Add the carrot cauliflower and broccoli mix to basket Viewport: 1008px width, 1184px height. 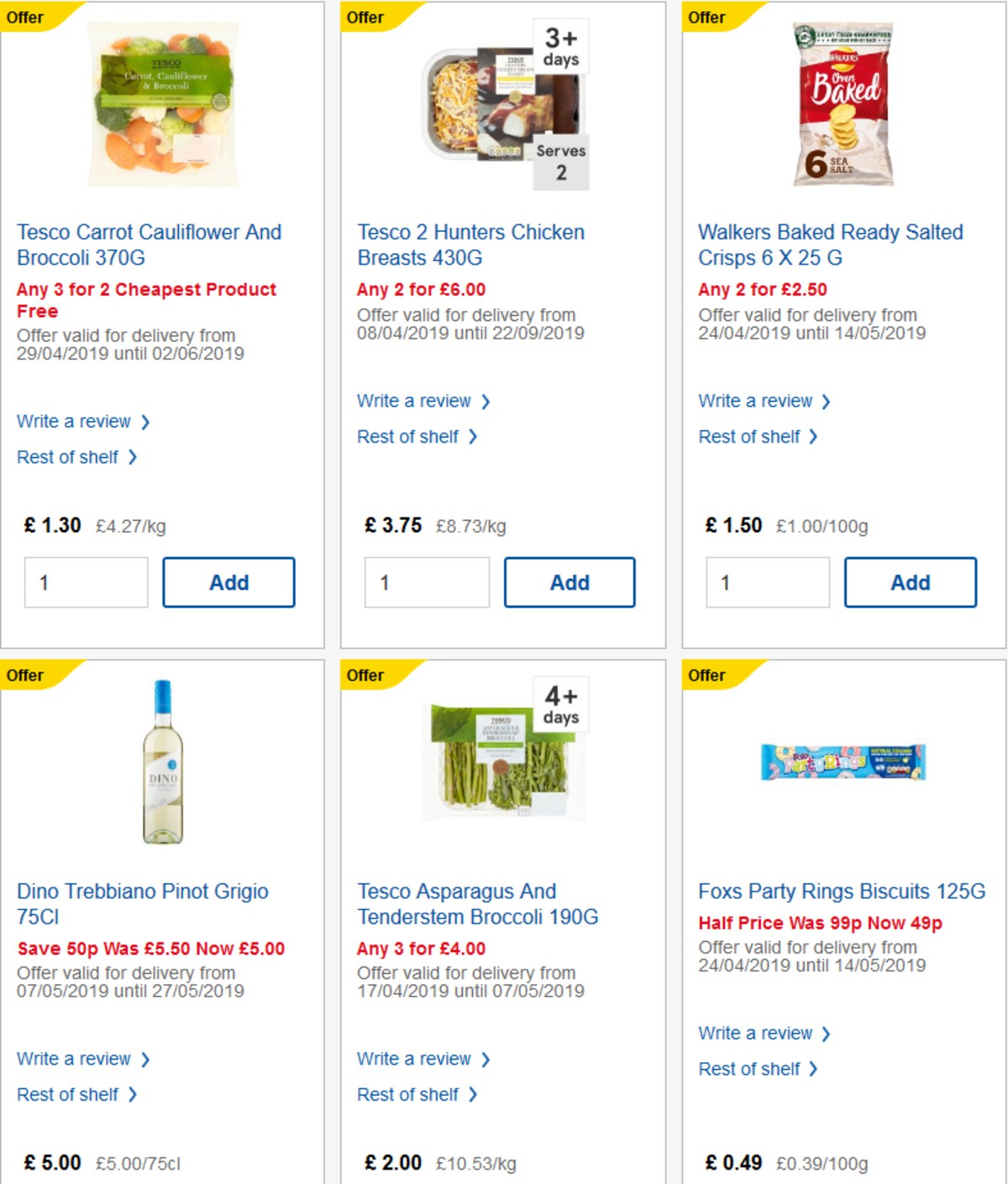[228, 581]
